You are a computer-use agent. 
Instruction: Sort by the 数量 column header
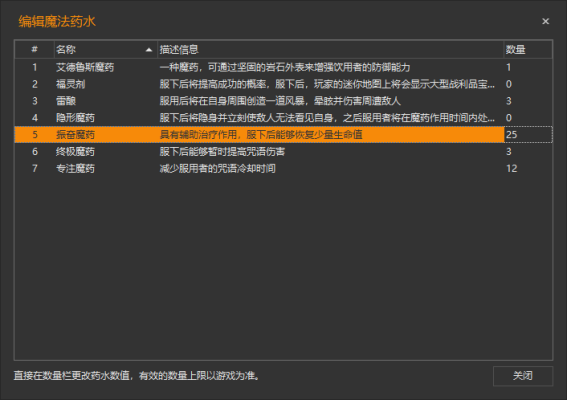528,50
